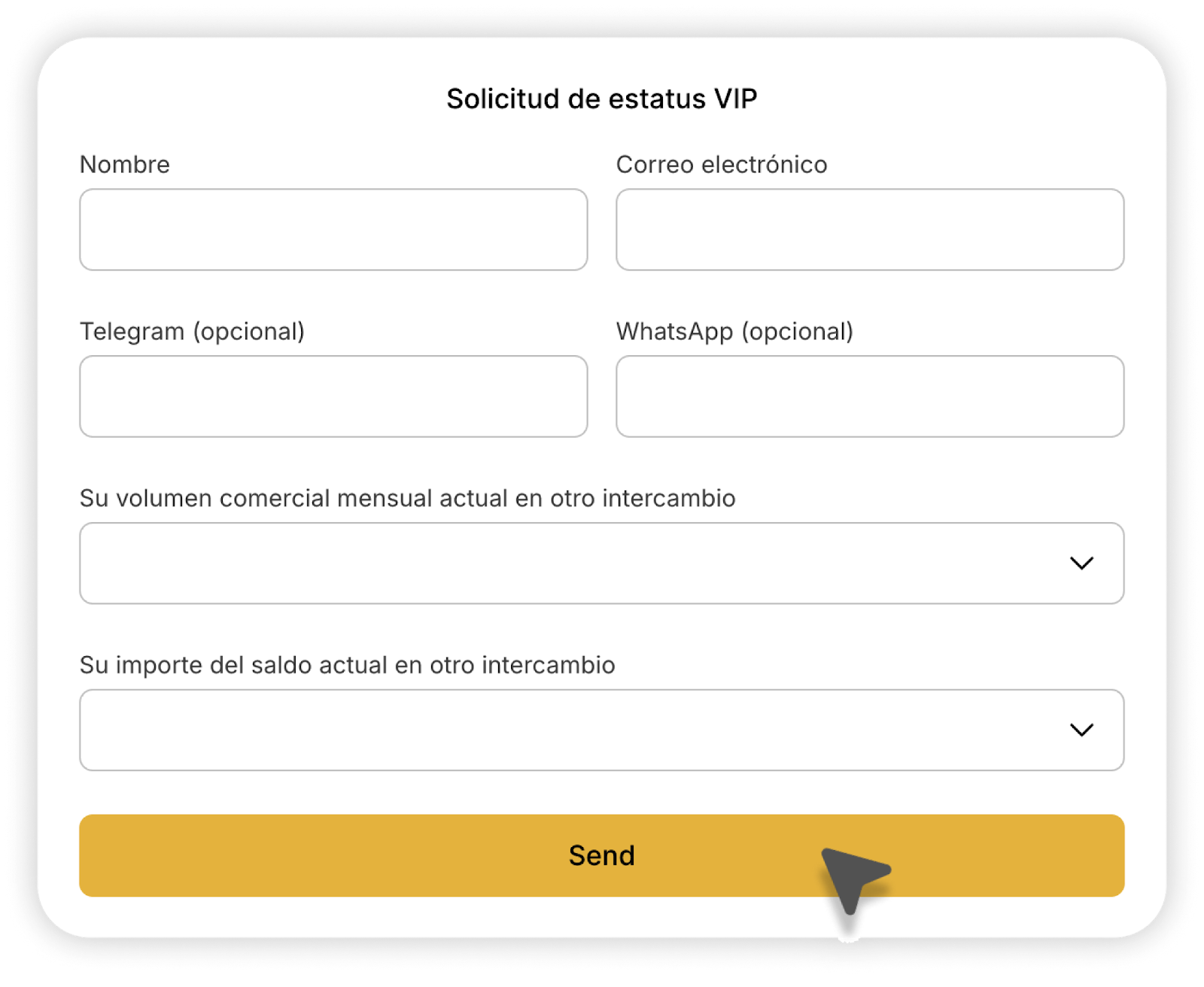Click the 'Telegram' label word
Screen dimensions: 1204x987
coord(132,332)
